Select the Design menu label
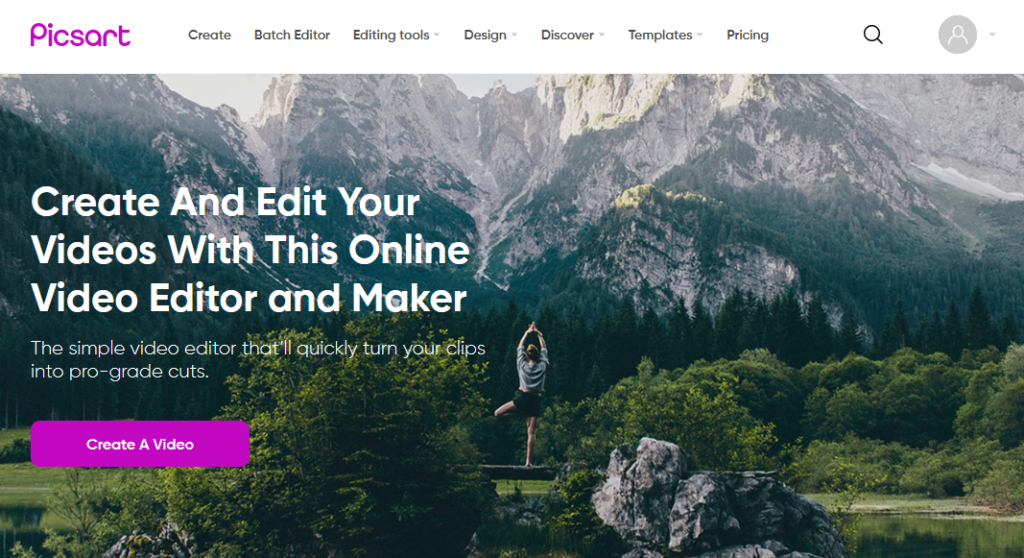 coord(485,35)
